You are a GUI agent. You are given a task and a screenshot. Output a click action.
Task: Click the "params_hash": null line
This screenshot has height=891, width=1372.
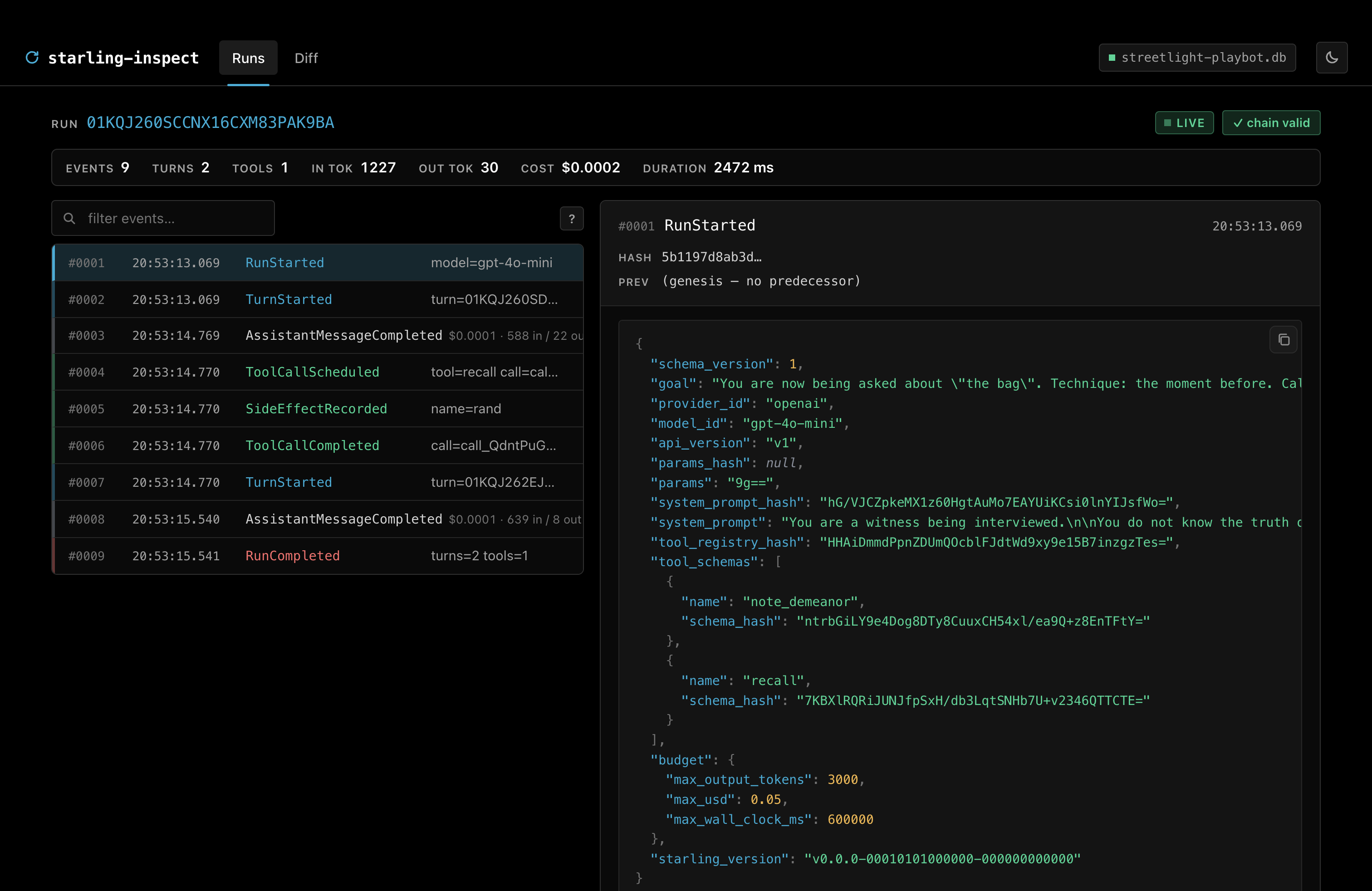tap(727, 463)
